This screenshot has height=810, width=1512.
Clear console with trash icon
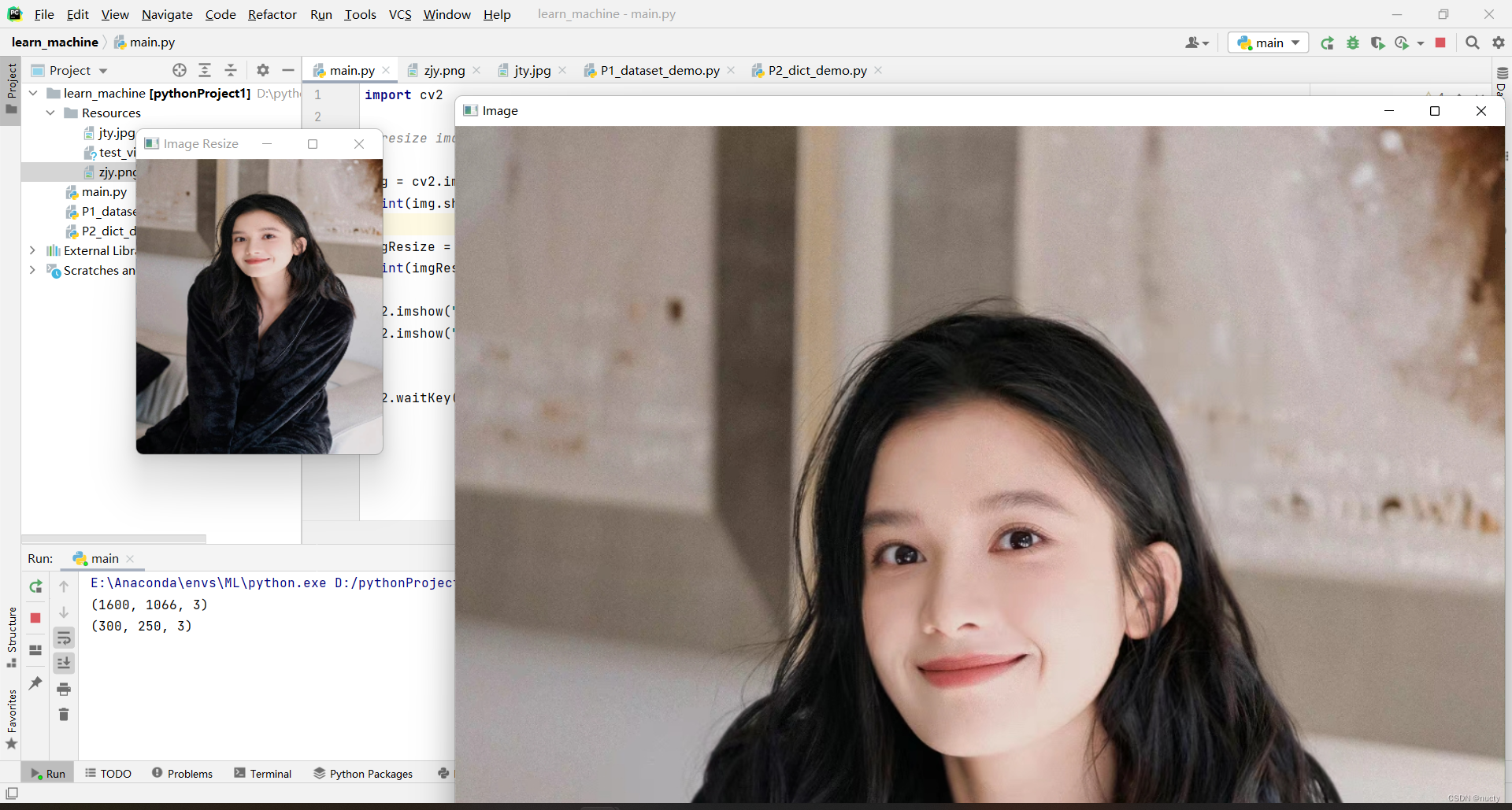click(x=64, y=715)
